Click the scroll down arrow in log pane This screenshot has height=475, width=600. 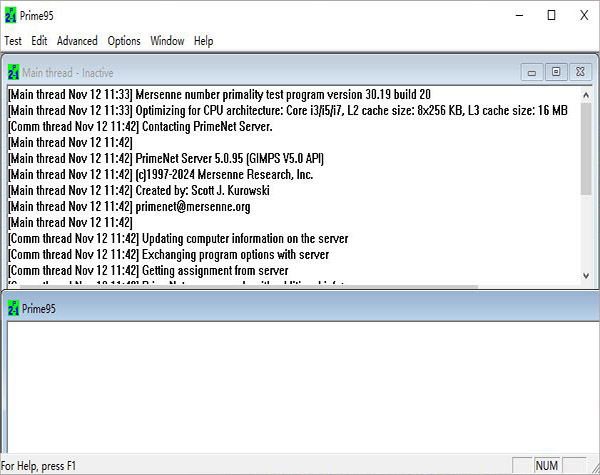pyautogui.click(x=585, y=275)
